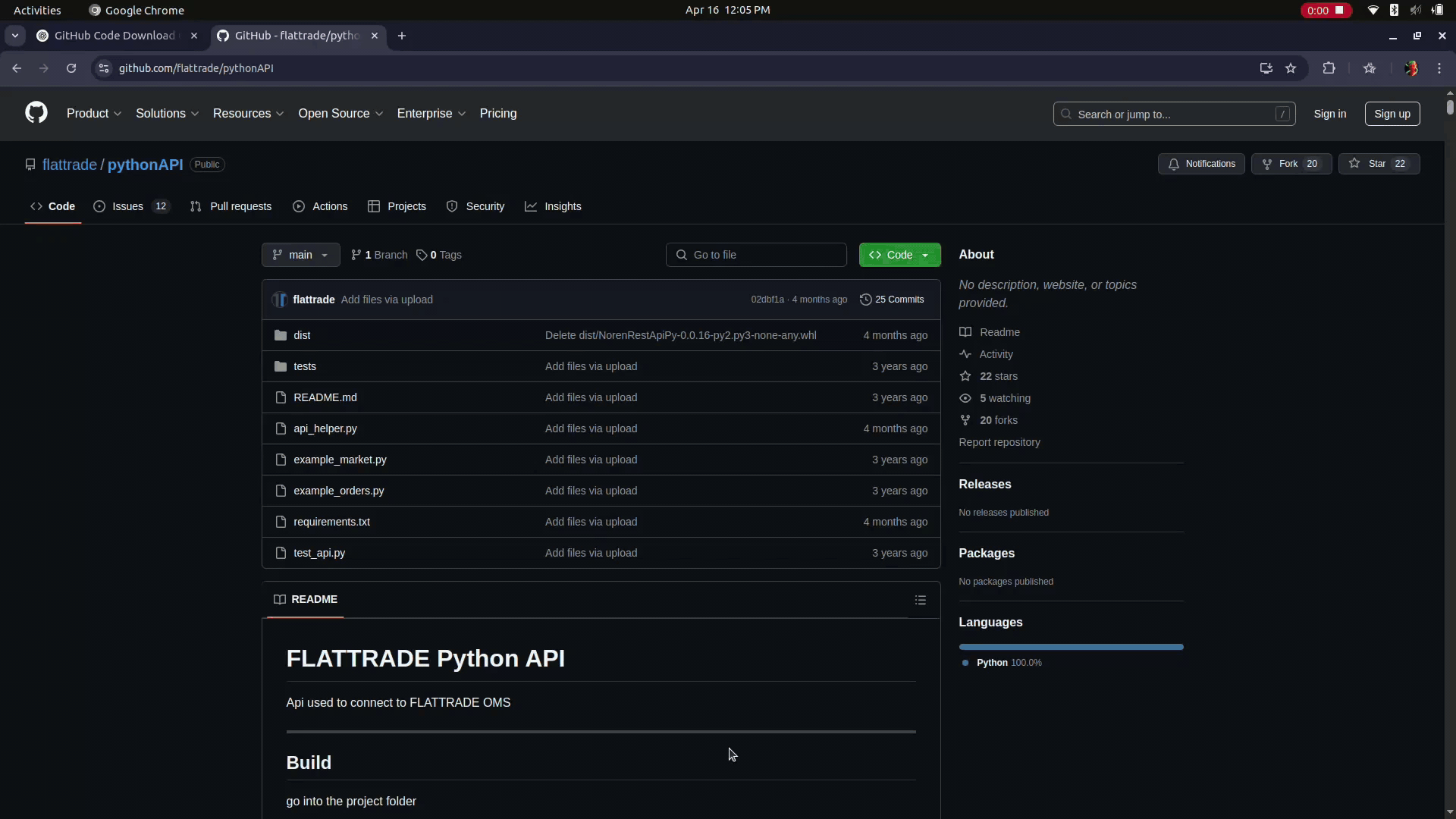View 5 watching link

[x=995, y=398]
